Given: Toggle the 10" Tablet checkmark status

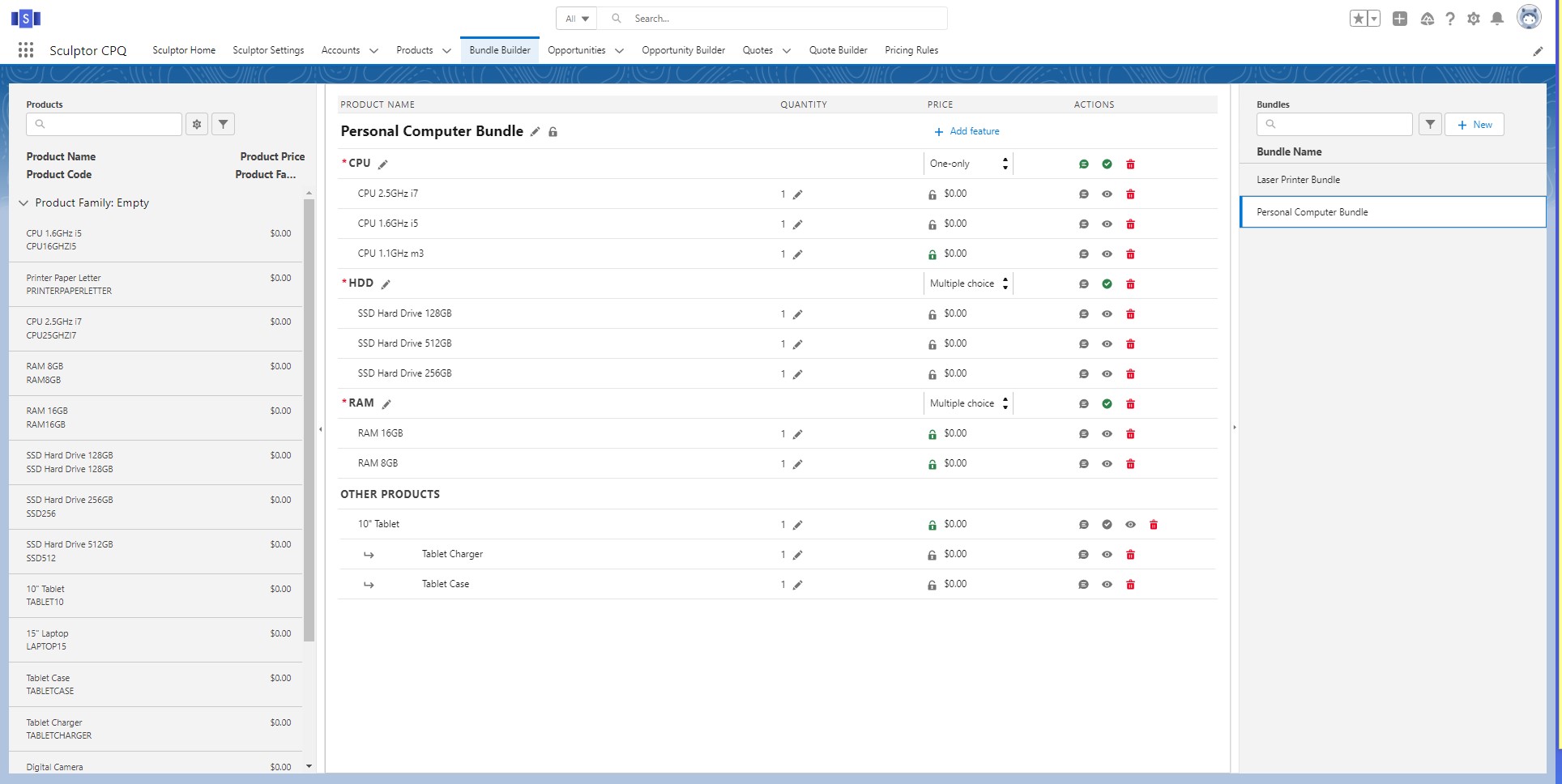Looking at the screenshot, I should click(x=1107, y=525).
